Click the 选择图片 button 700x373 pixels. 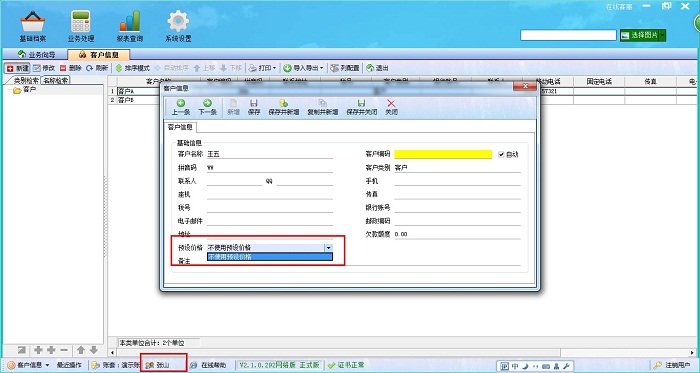[639, 35]
